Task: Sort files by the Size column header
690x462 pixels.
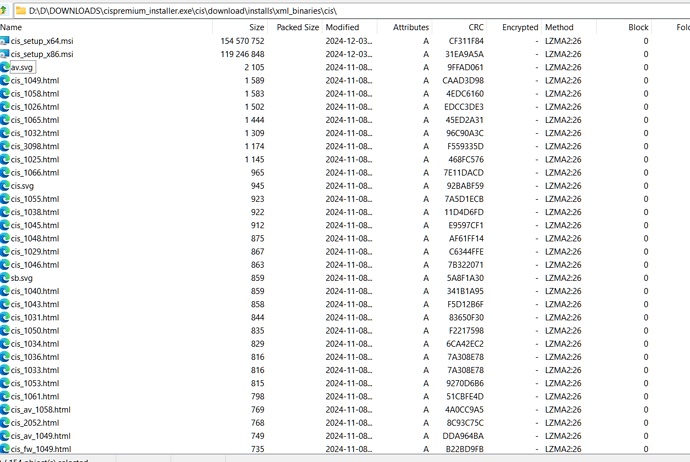Action: (240, 27)
